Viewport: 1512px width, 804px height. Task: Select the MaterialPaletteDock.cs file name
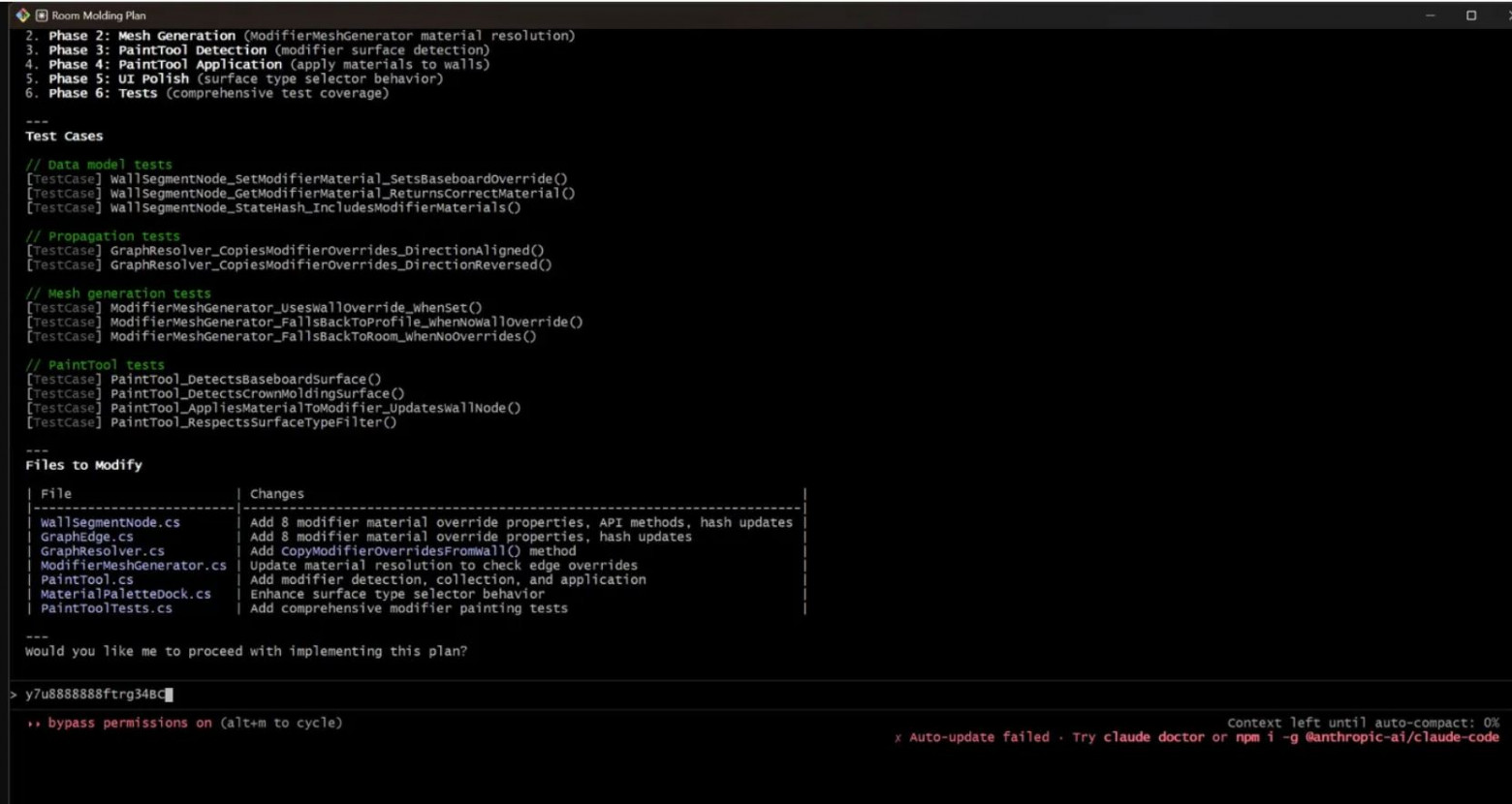(x=126, y=594)
